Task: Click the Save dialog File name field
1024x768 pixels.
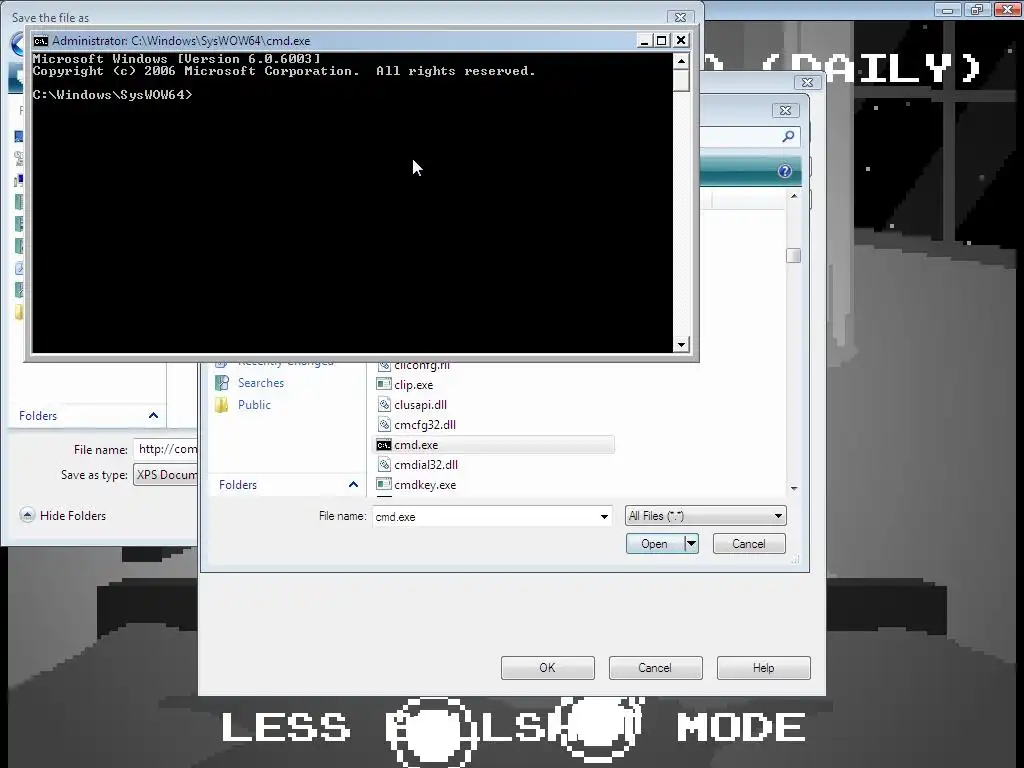Action: click(166, 449)
